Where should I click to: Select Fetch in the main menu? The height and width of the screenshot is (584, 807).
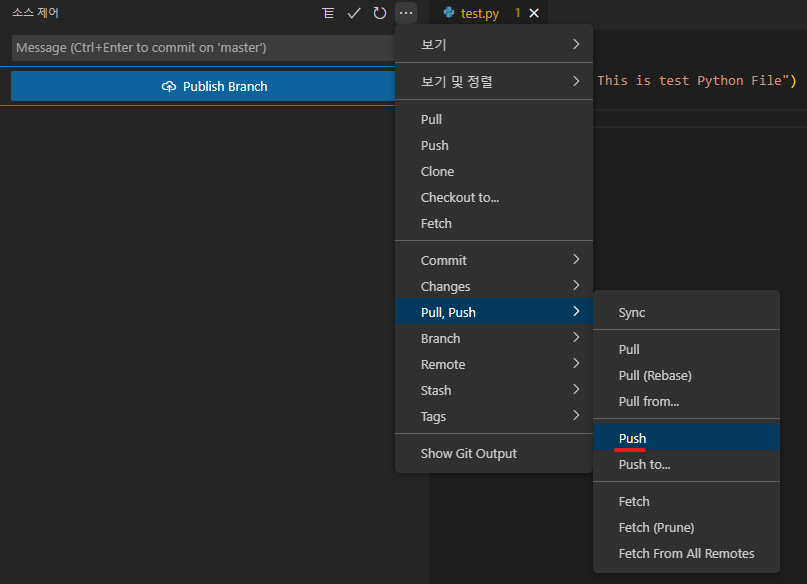coord(494,223)
